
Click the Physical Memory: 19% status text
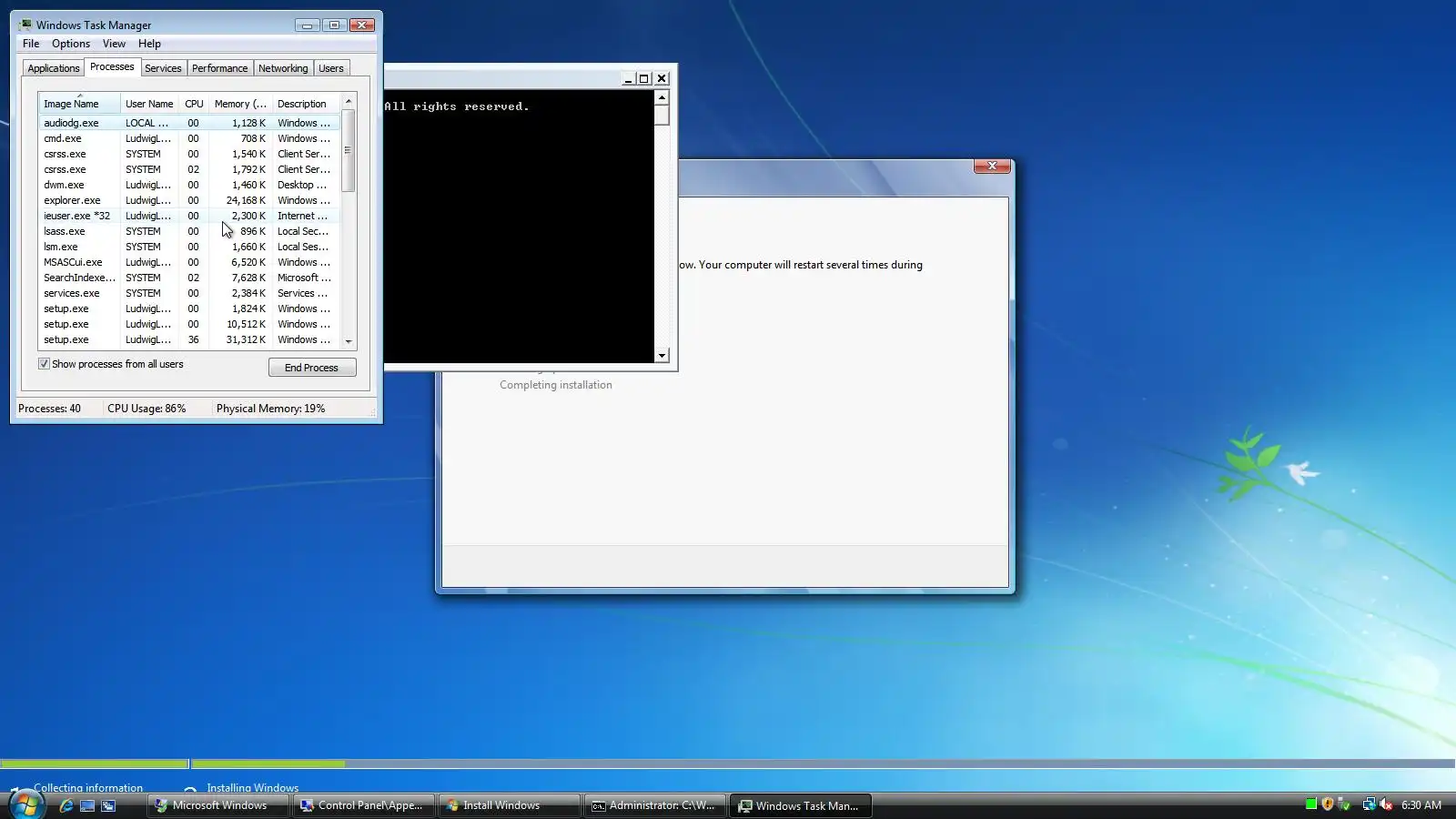tap(270, 409)
